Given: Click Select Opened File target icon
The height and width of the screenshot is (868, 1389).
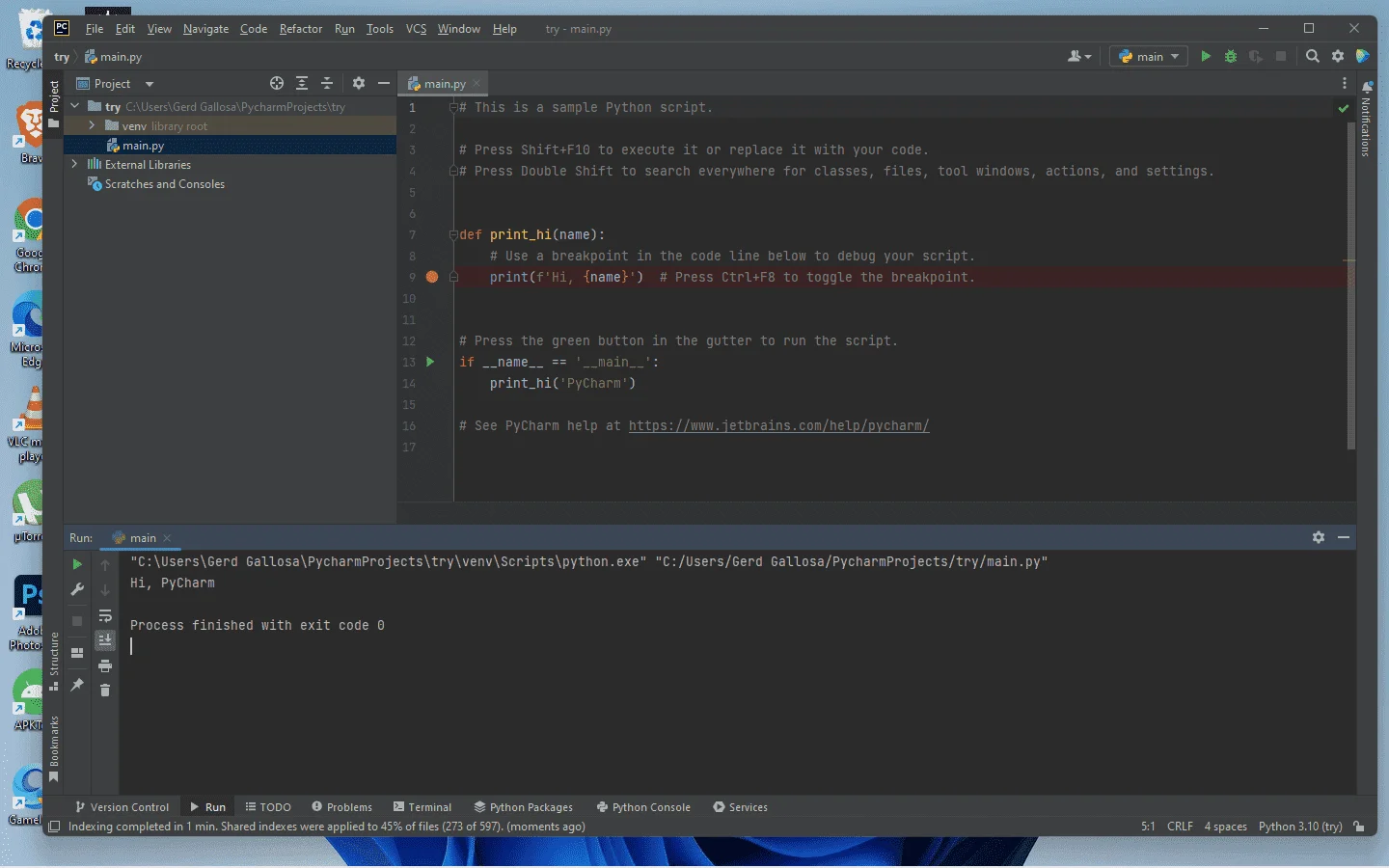Looking at the screenshot, I should click(x=277, y=84).
